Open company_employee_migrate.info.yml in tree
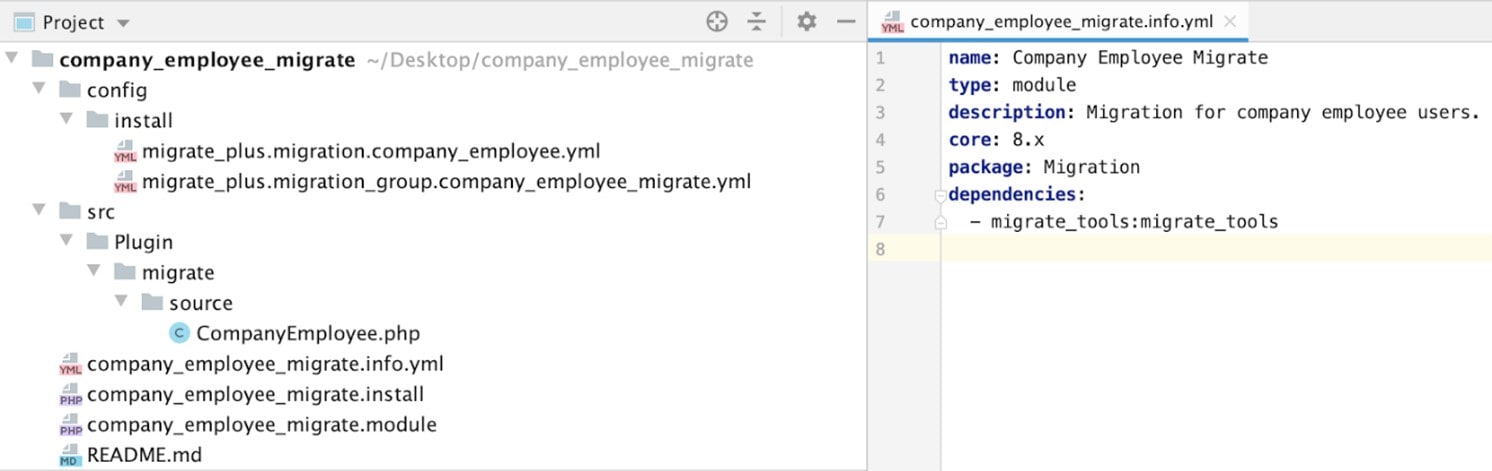Viewport: 1492px width, 471px height. click(265, 364)
